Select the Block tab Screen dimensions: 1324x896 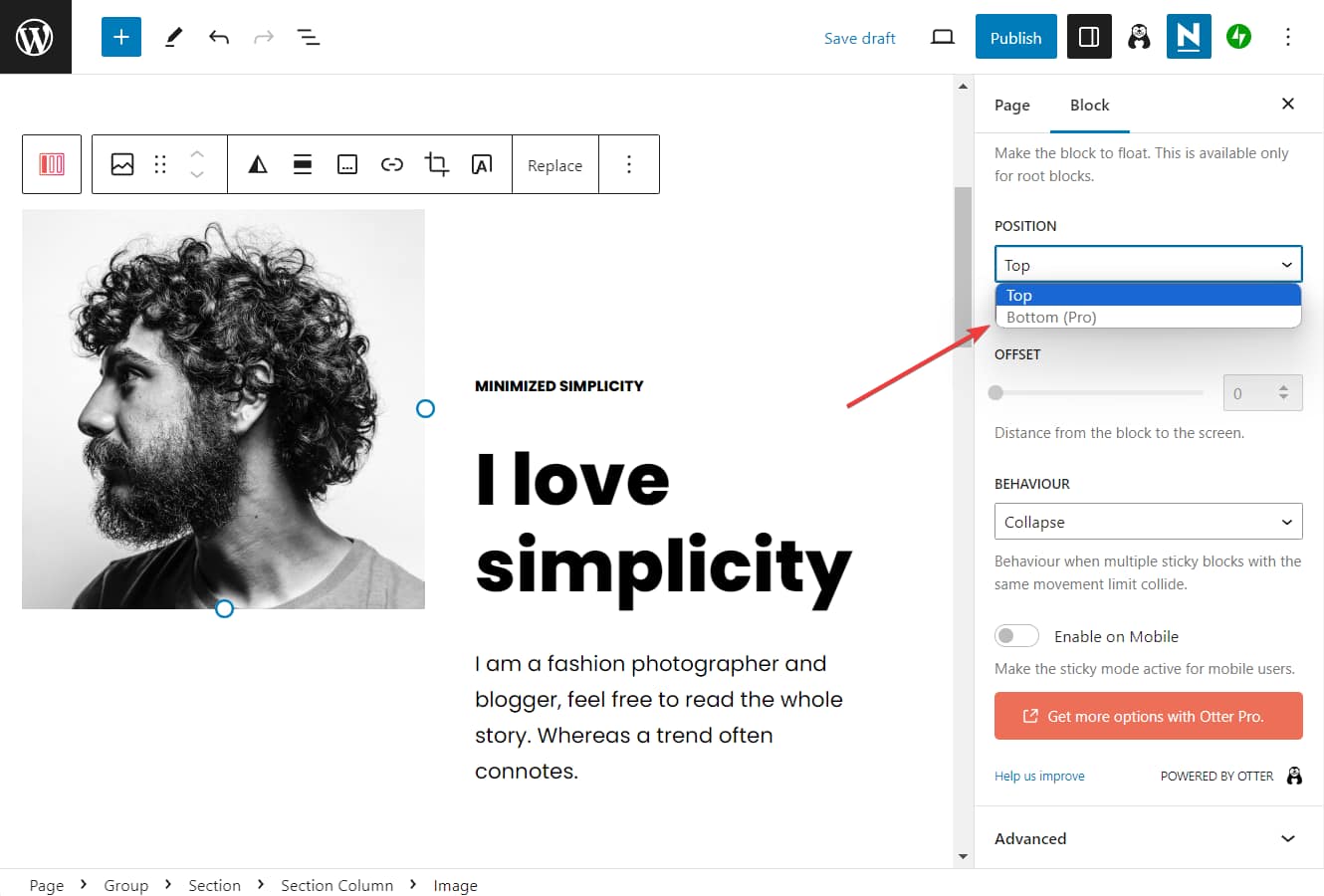[x=1089, y=105]
